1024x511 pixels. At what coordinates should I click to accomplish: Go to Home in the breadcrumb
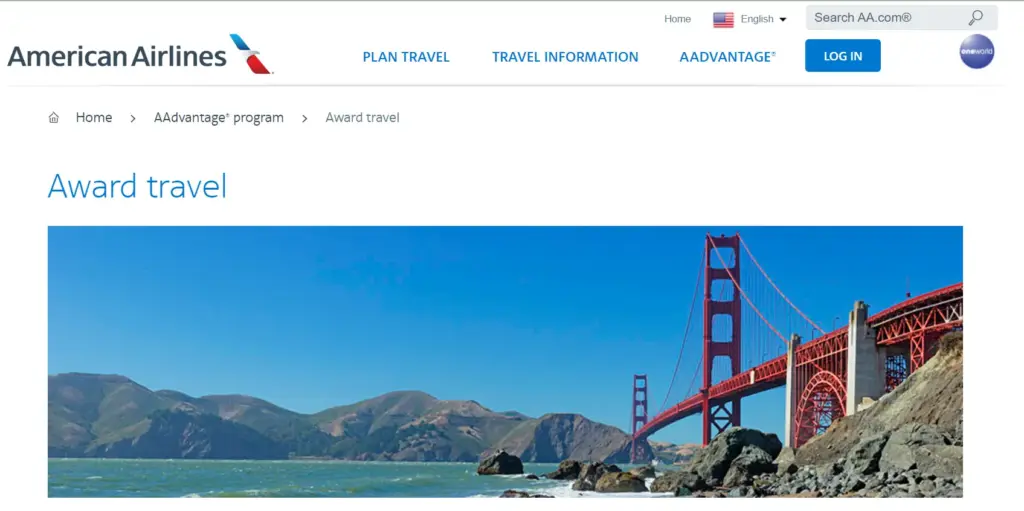94,118
